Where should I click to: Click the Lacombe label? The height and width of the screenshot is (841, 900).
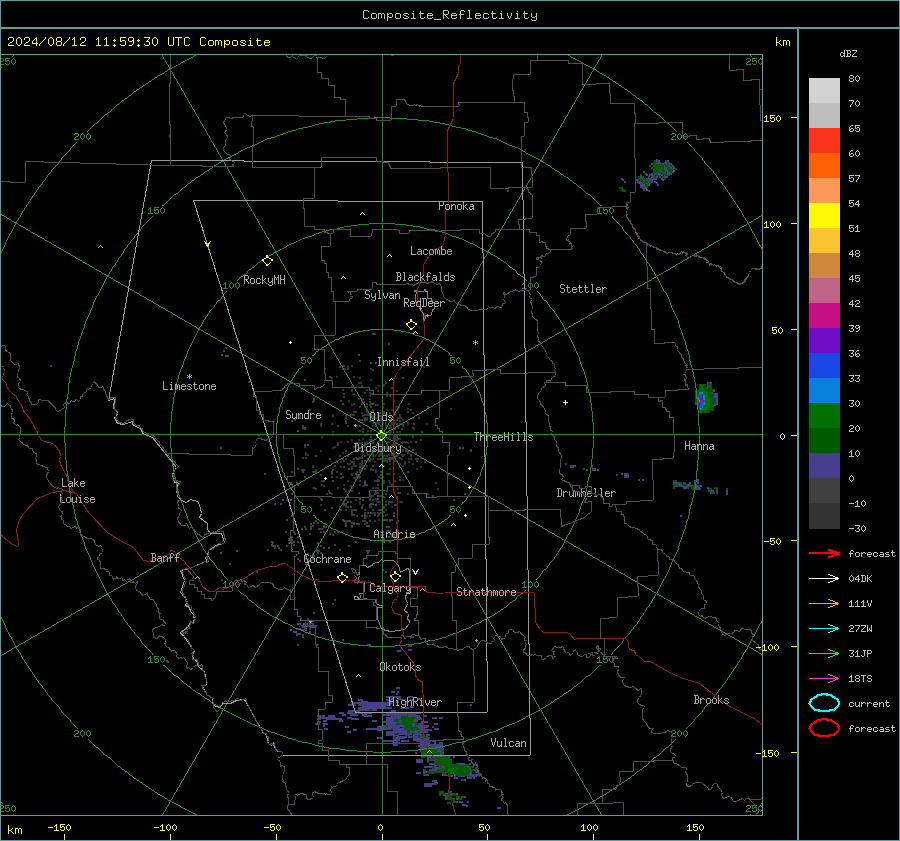(431, 251)
